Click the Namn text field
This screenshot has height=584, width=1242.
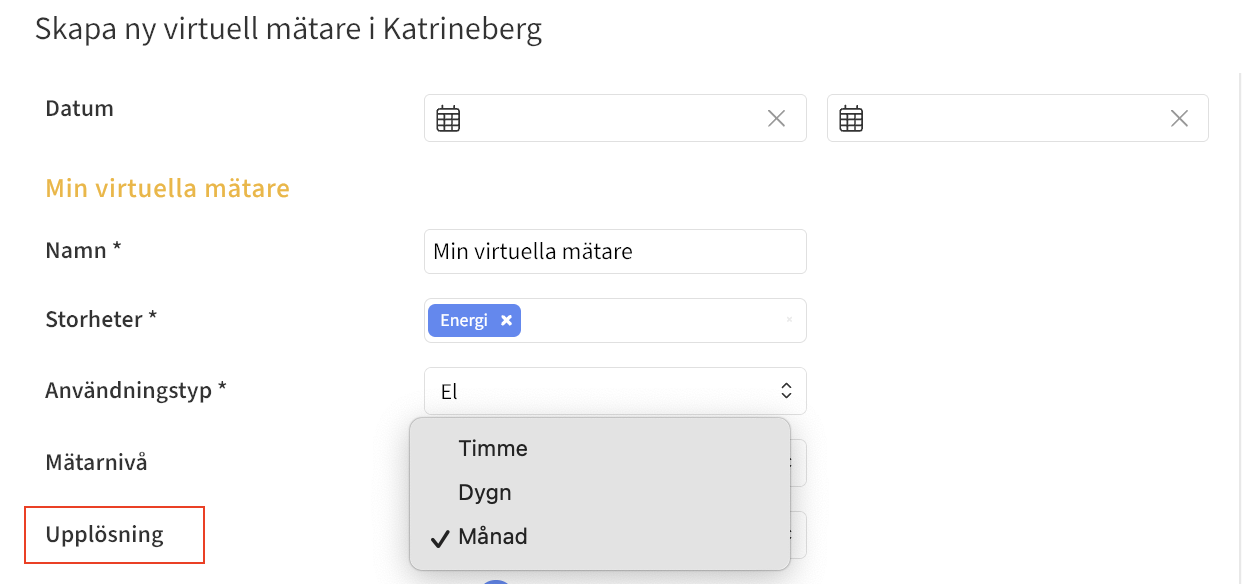coord(615,251)
